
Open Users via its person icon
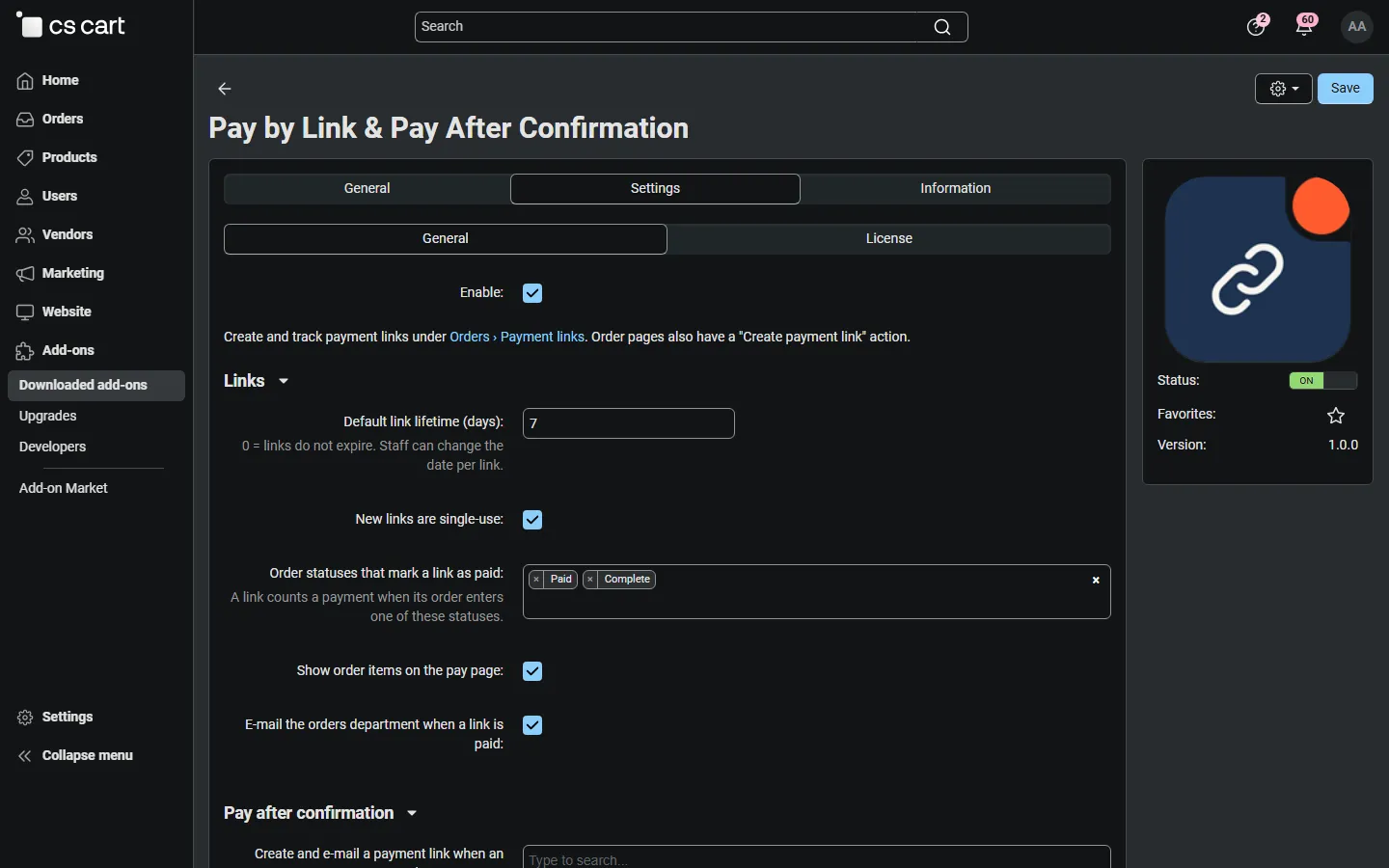[25, 197]
